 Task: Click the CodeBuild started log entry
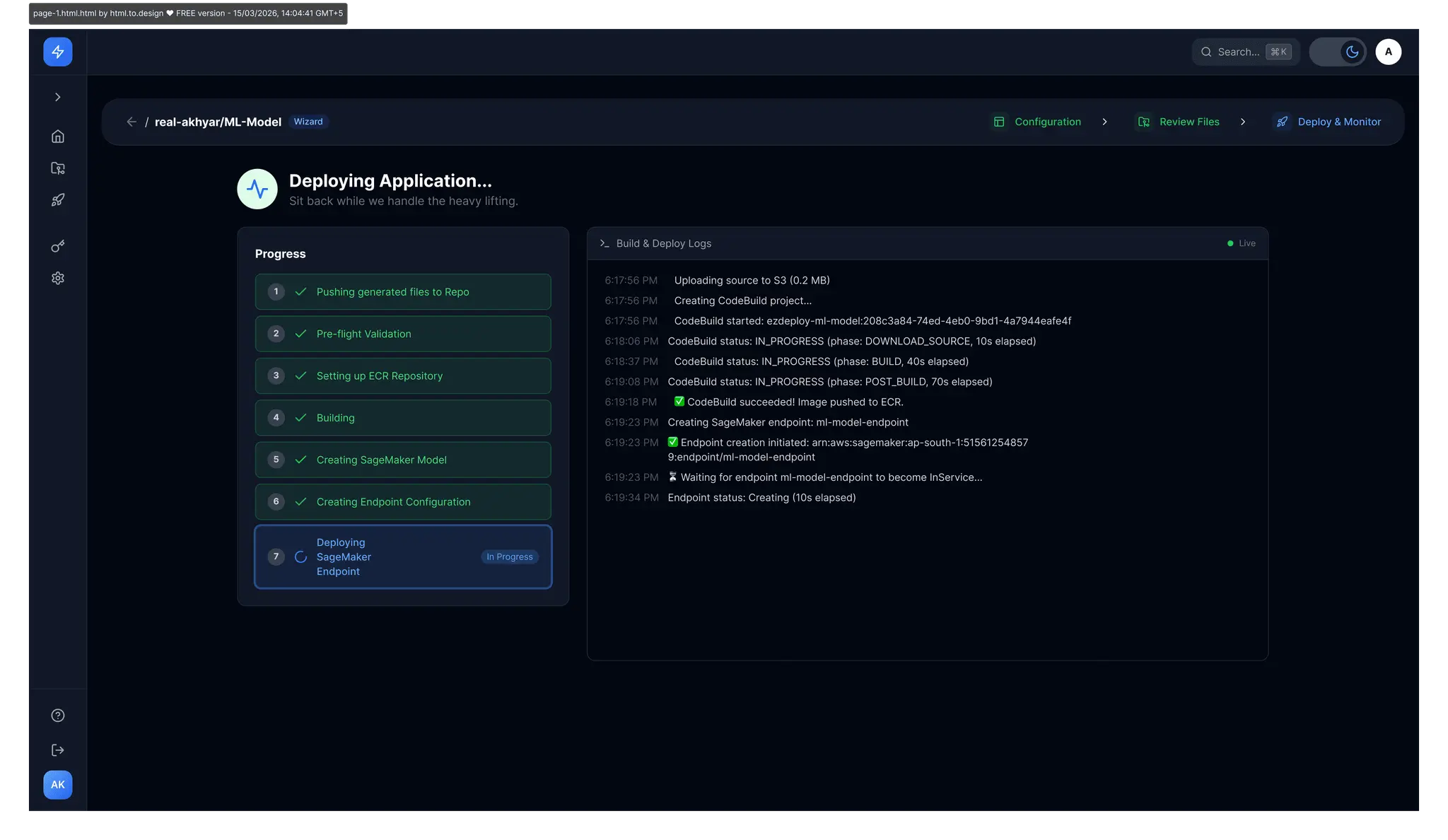click(x=872, y=321)
